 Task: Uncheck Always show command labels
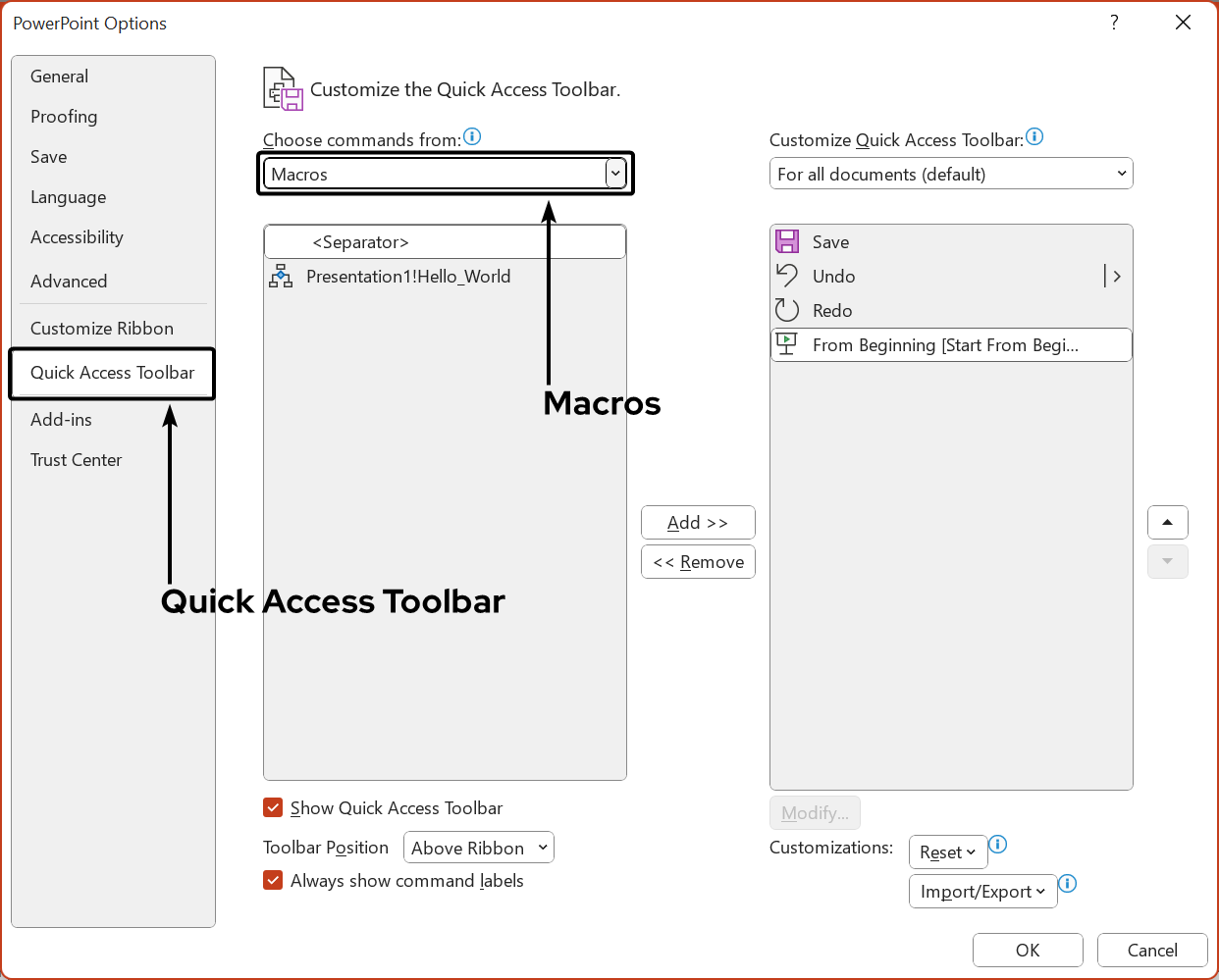274,880
